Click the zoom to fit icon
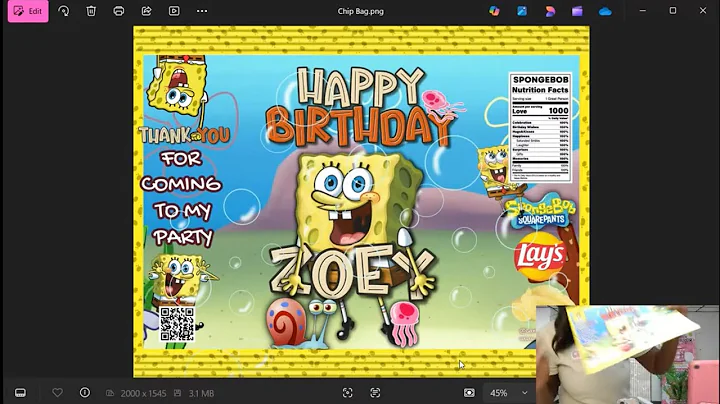Viewport: 720px width, 404px height. point(469,393)
